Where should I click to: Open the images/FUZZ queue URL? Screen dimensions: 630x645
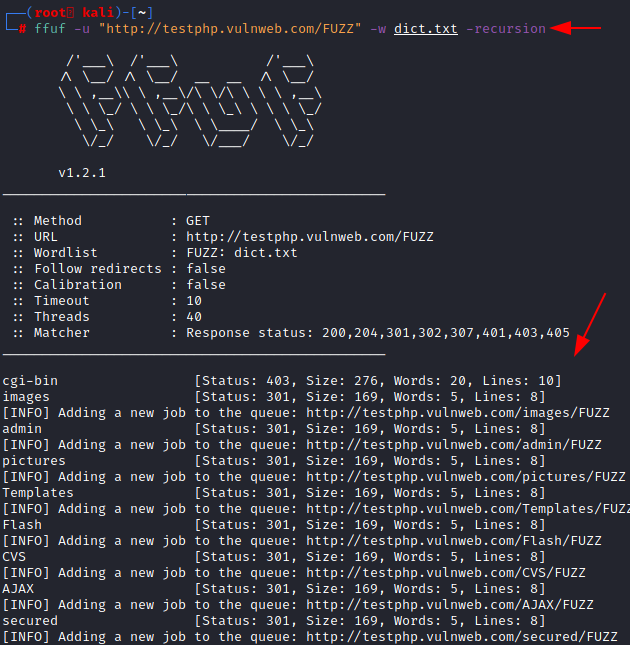[453, 413]
